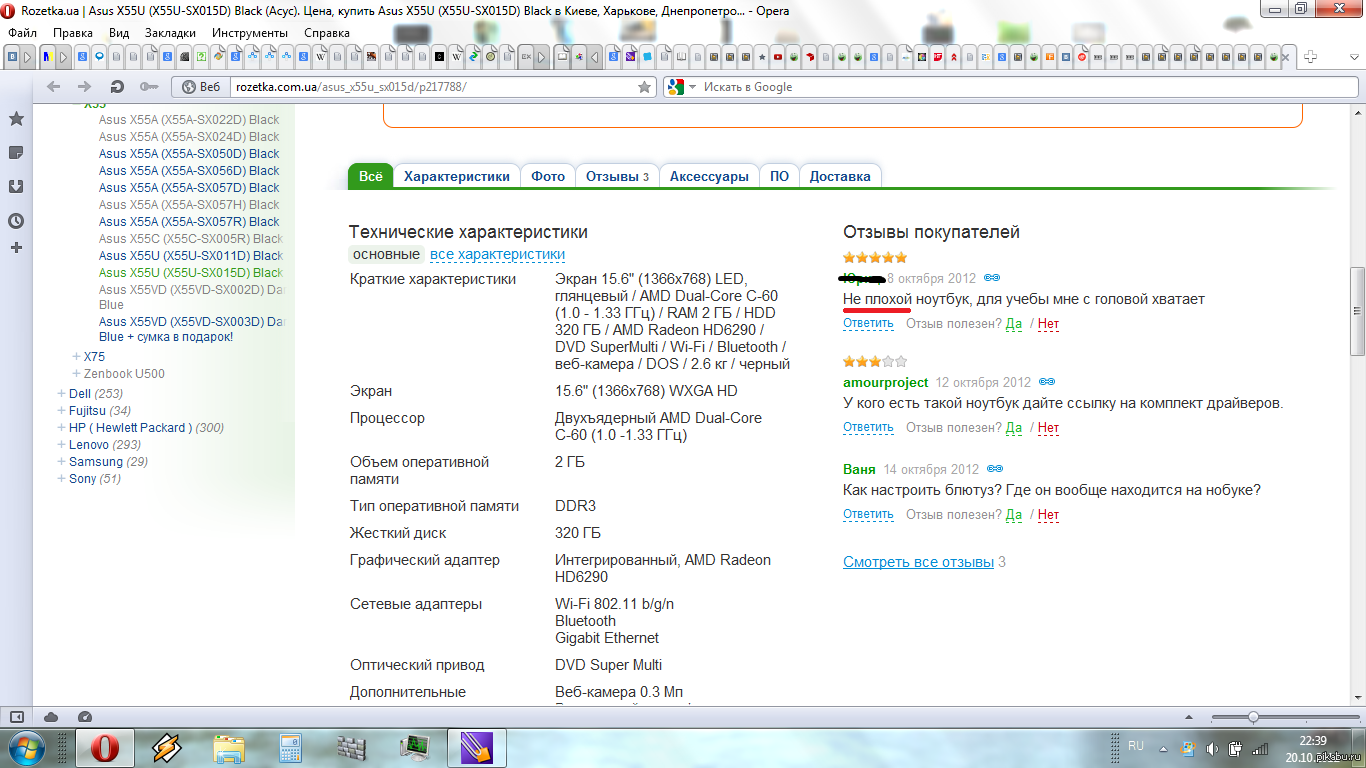Click the Reload page button
Screen dimensions: 1366x768
click(x=117, y=87)
